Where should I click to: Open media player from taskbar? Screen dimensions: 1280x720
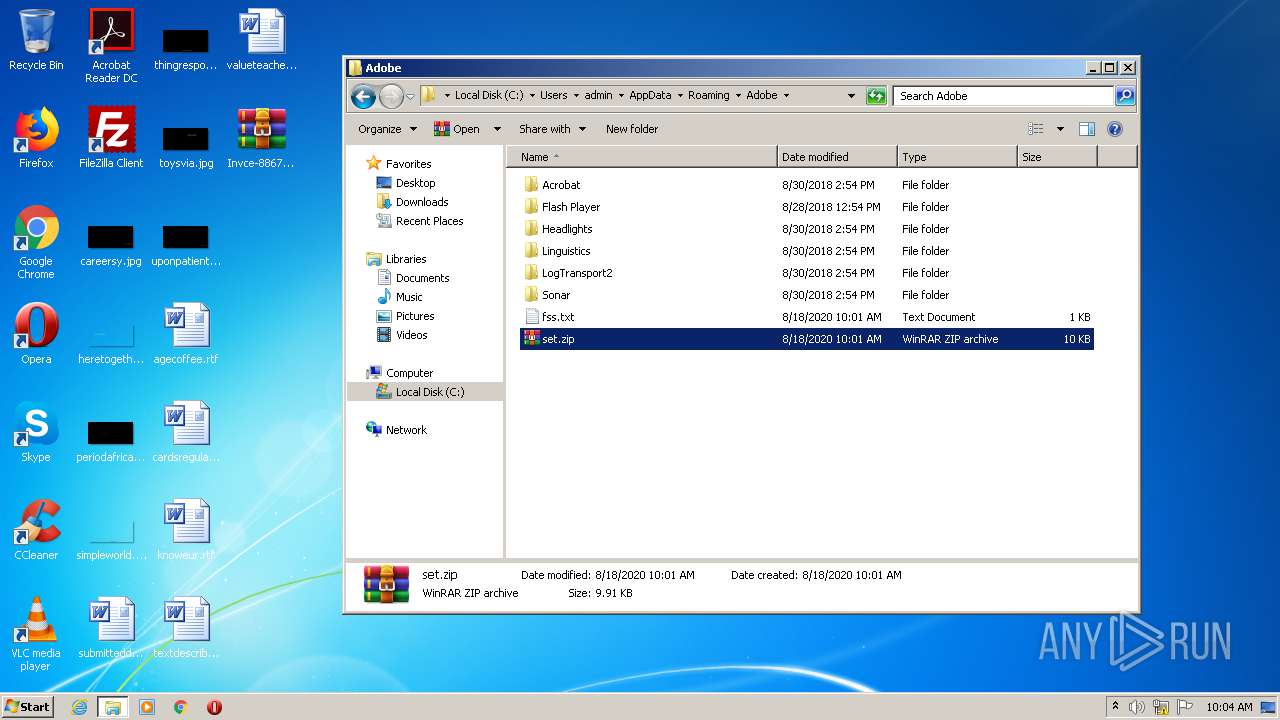click(147, 707)
